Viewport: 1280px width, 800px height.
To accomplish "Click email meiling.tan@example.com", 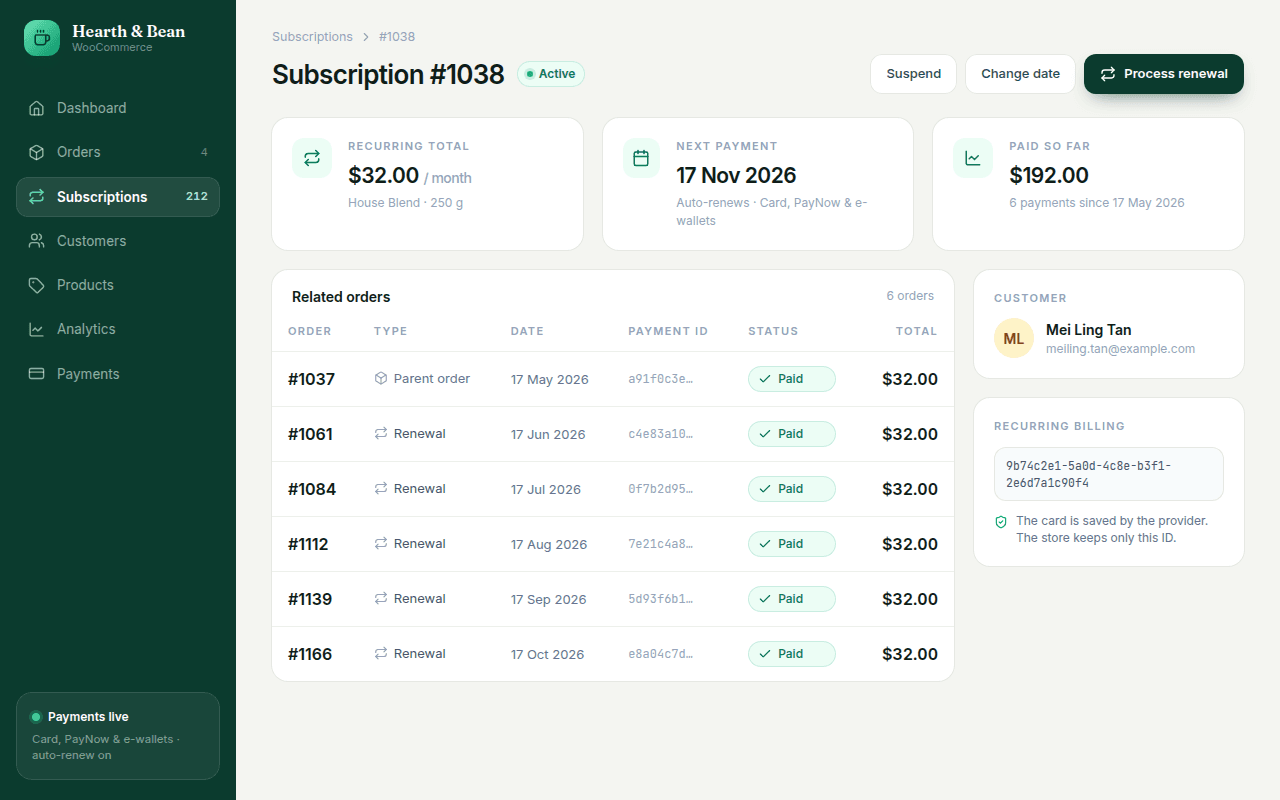I will click(x=1121, y=349).
